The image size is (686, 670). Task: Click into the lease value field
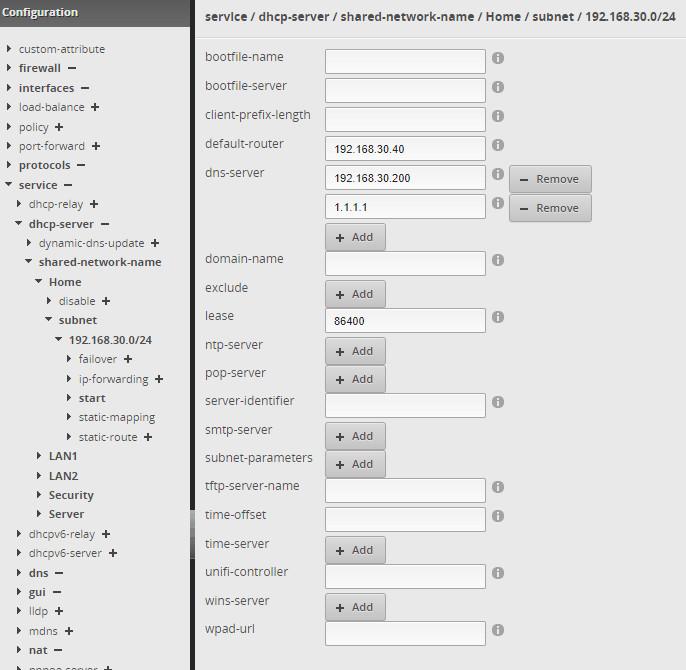pos(405,320)
